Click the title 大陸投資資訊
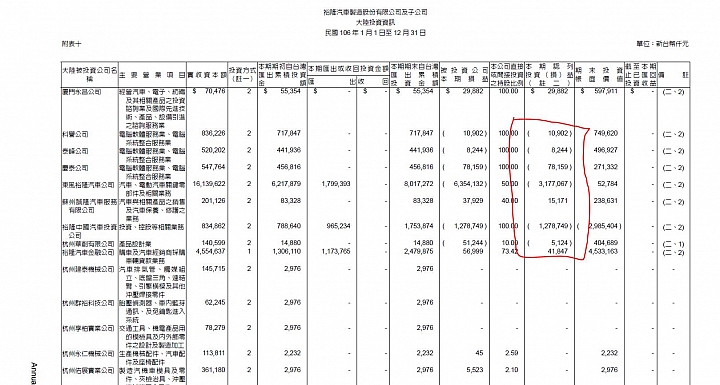Viewport: 720px width, 385px height. 375,22
